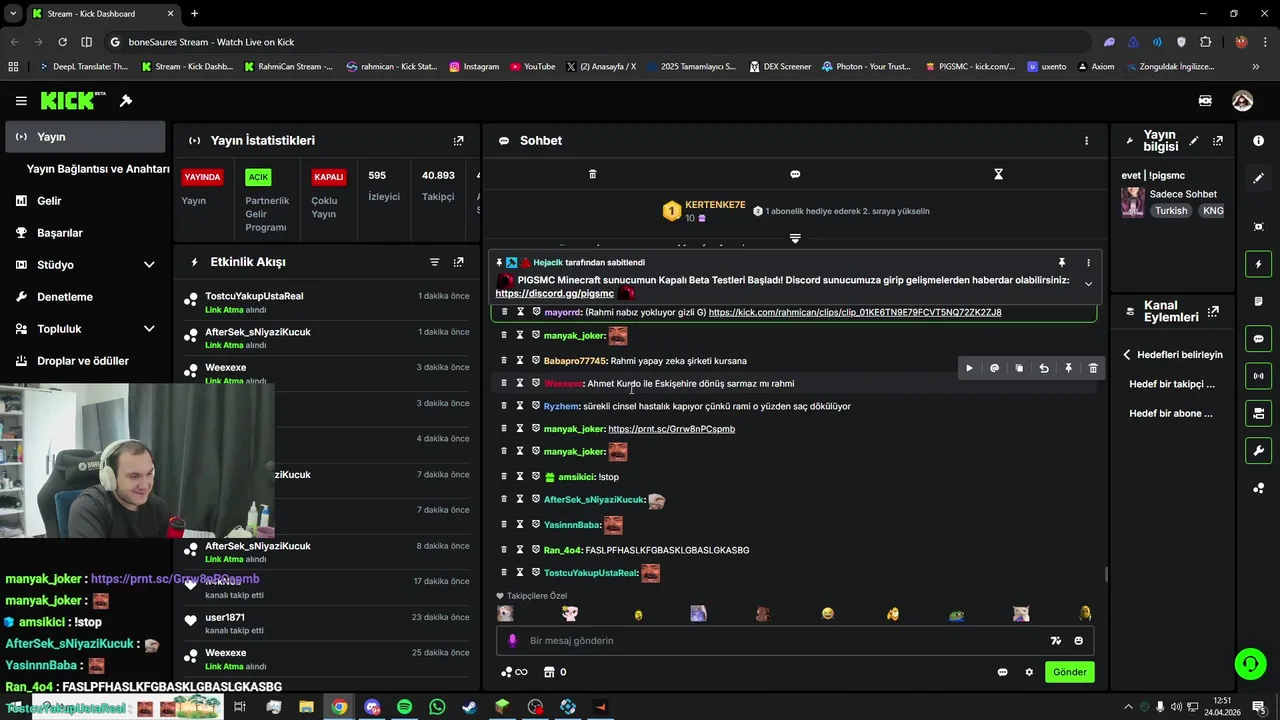Toggle the chat widget in right rail
This screenshot has height=720, width=1280.
[1258, 339]
